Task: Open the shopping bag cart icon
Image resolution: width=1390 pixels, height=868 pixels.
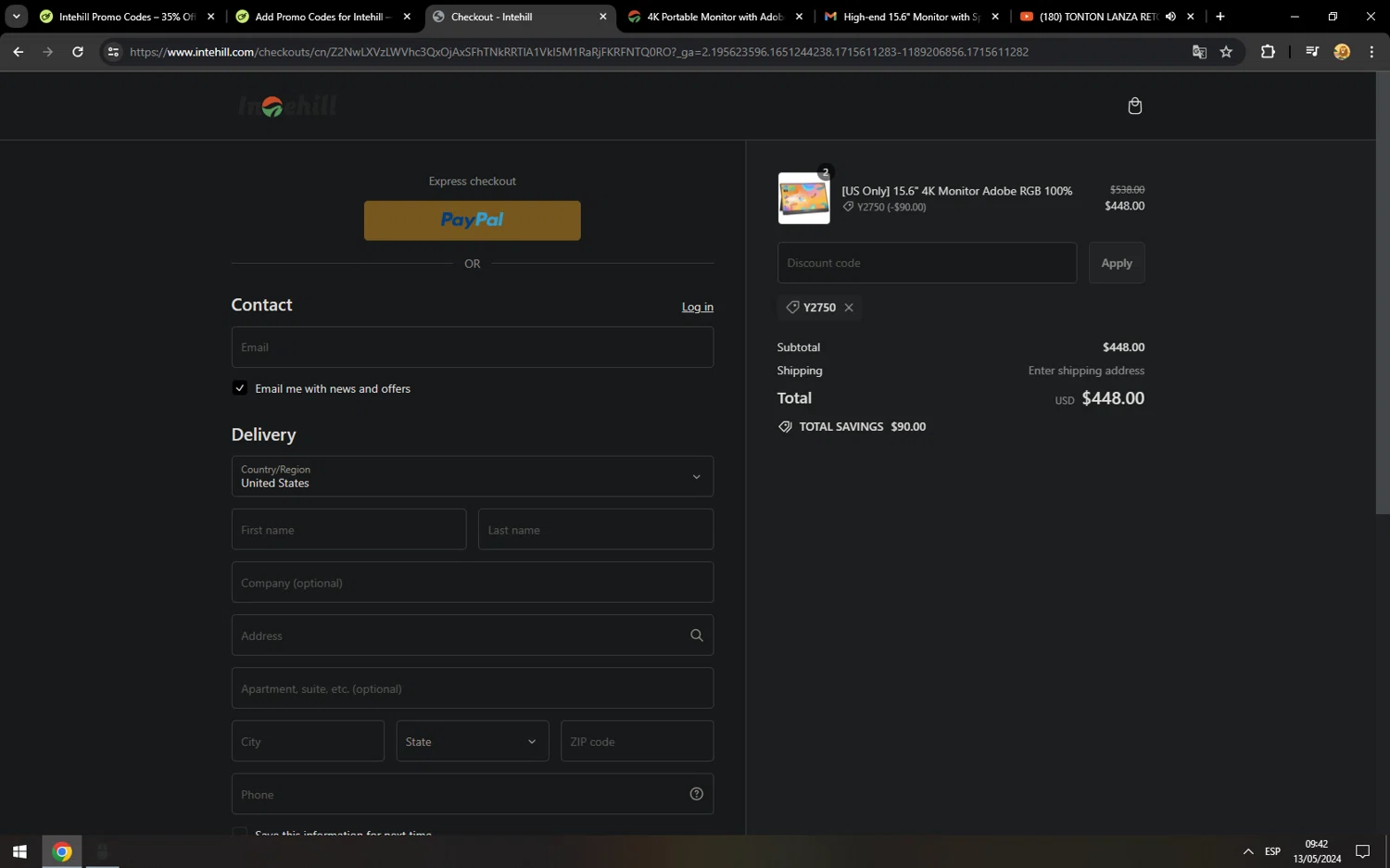Action: [1134, 106]
